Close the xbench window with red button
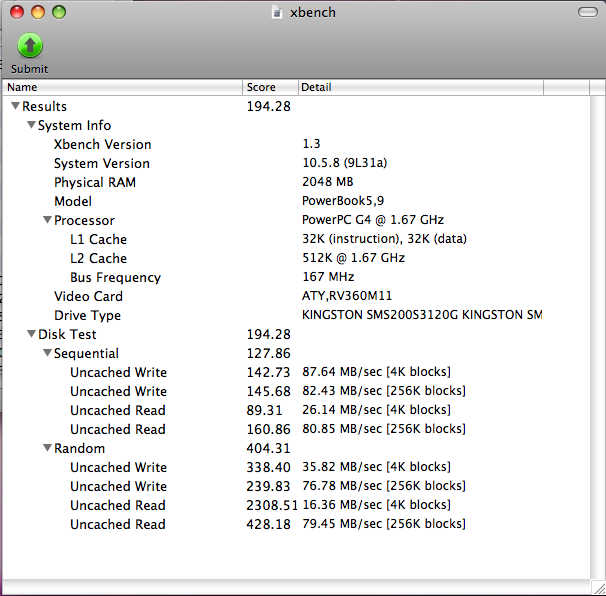The image size is (606, 596). tap(17, 12)
